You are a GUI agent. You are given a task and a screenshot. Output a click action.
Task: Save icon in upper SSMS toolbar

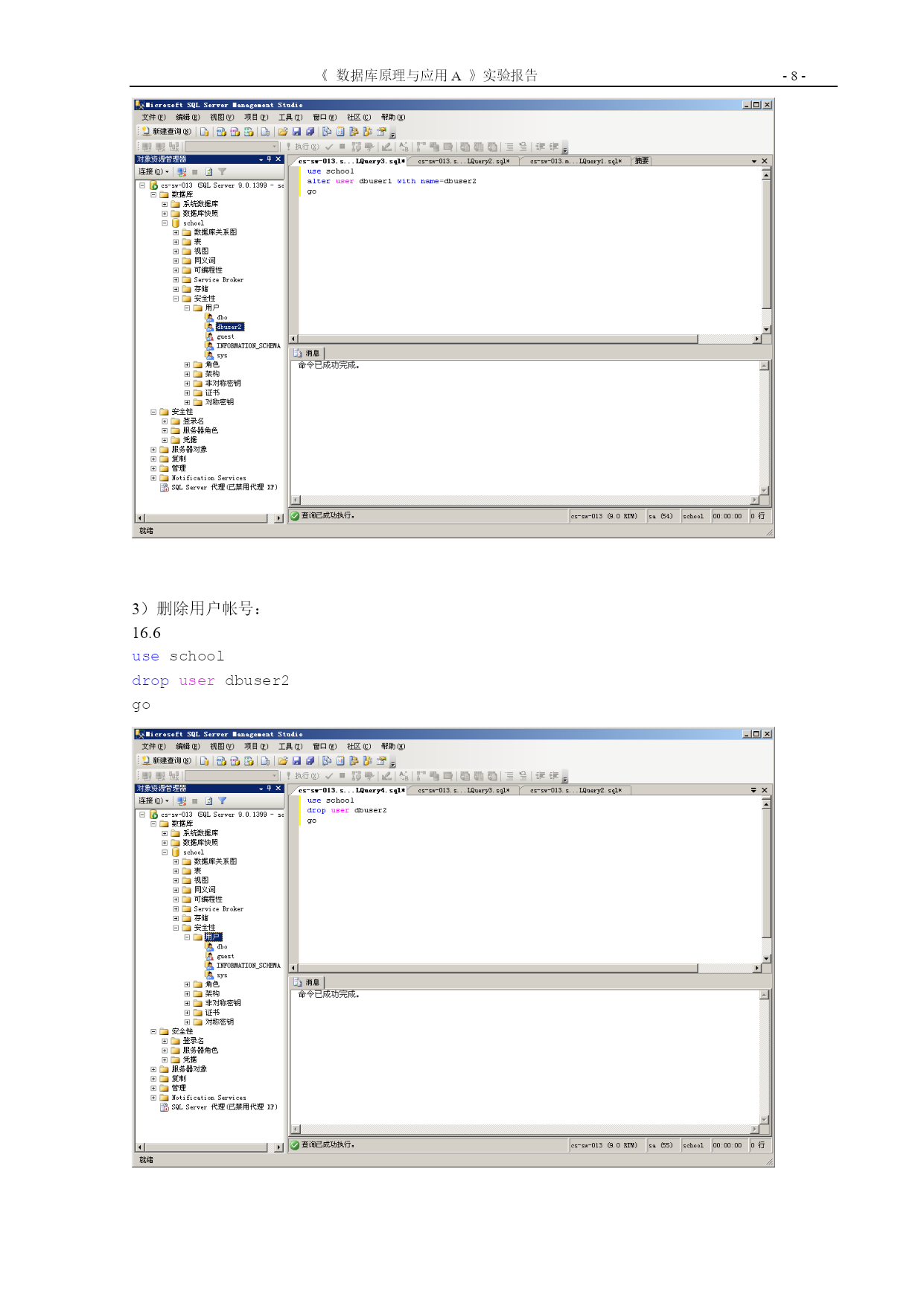click(x=296, y=132)
